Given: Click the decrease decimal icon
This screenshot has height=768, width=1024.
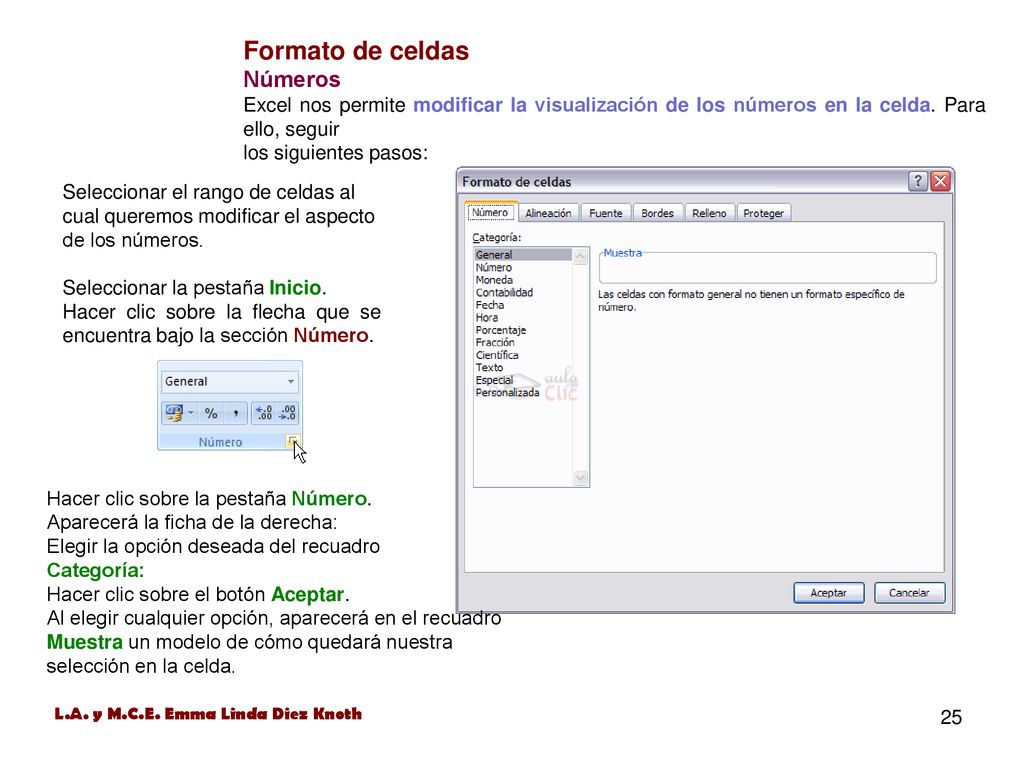Looking at the screenshot, I should click(287, 413).
